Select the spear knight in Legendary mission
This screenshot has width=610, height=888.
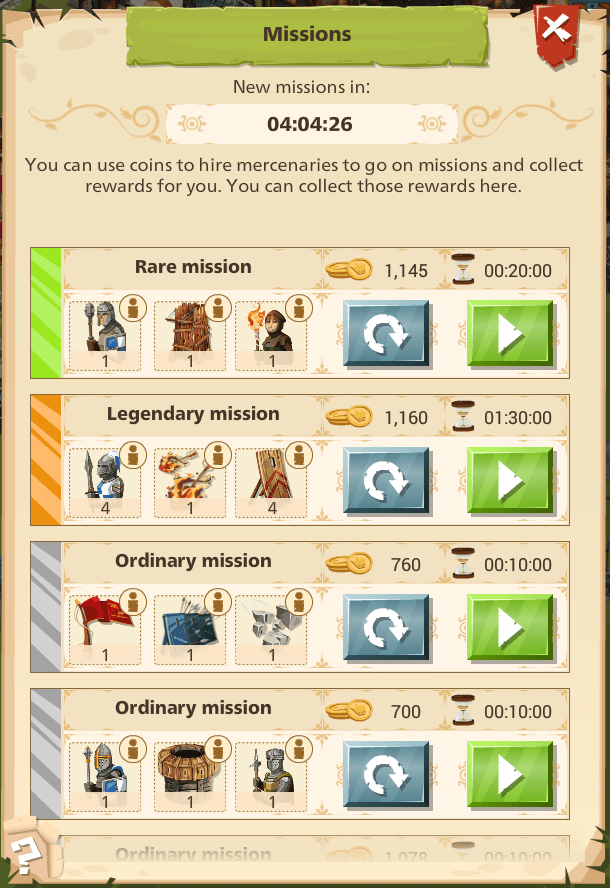coord(105,482)
